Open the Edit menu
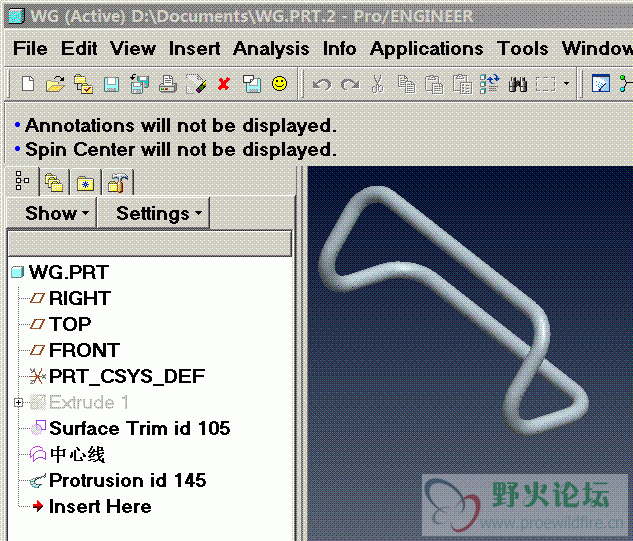The height and width of the screenshot is (541, 633). 79,49
